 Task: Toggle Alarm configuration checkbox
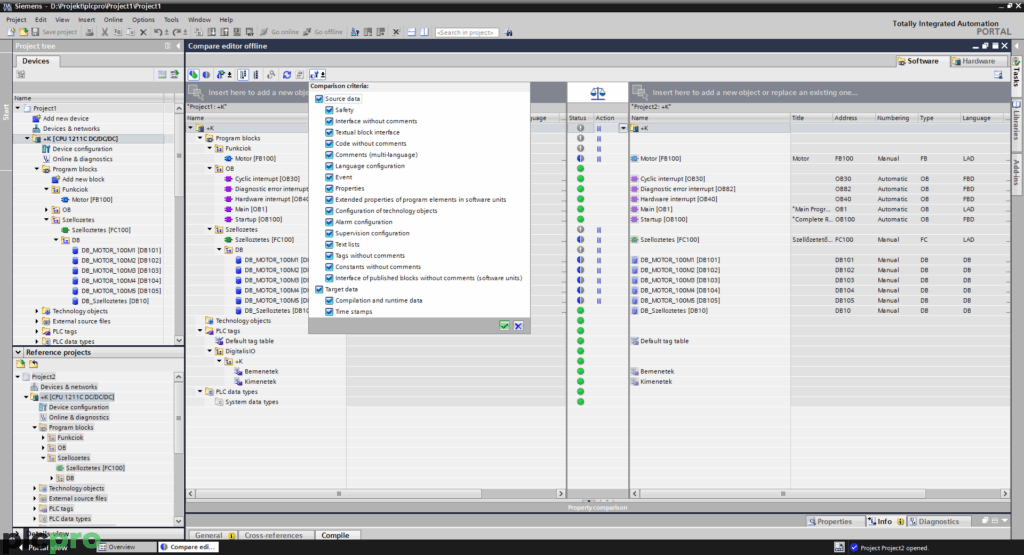(329, 222)
